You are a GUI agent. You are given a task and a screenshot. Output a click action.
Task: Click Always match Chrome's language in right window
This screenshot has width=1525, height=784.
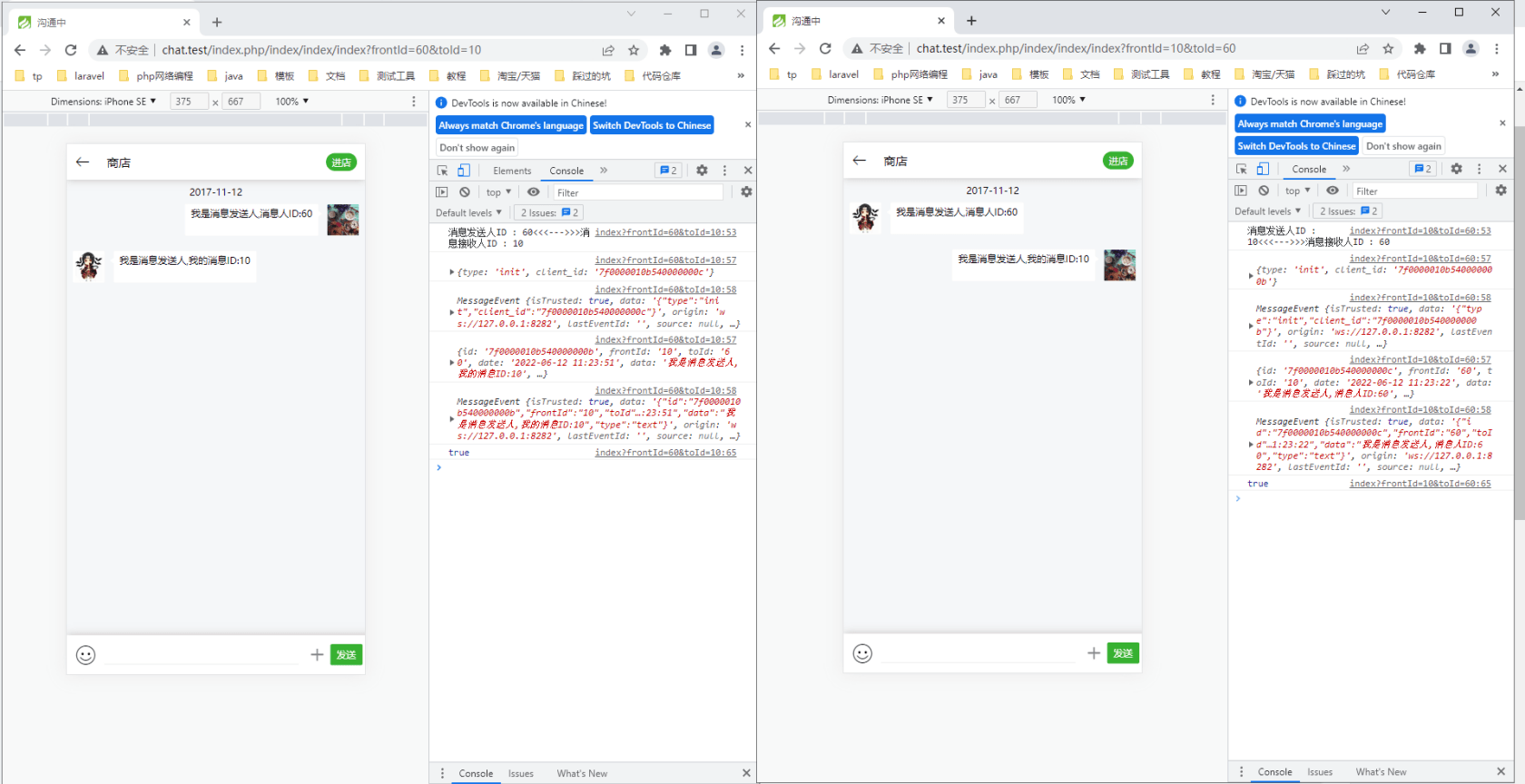click(x=1310, y=123)
